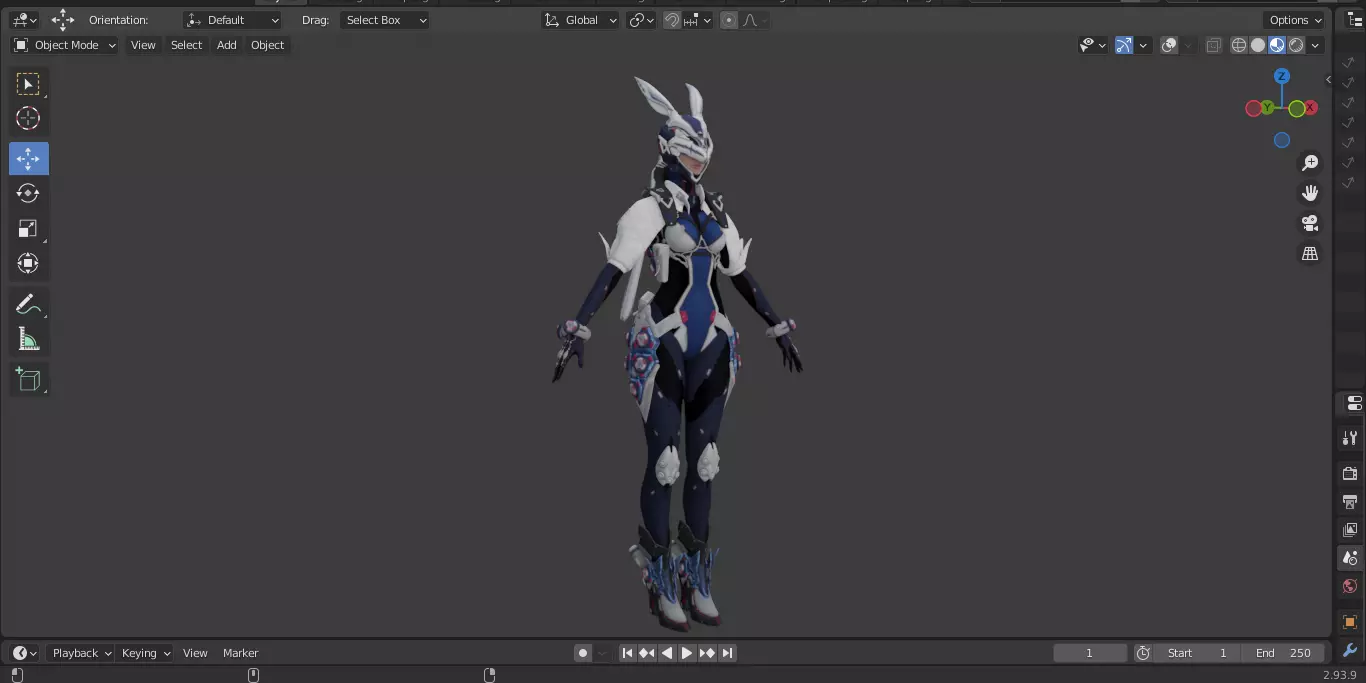Open the Scene properties tab
The height and width of the screenshot is (683, 1366).
click(x=1350, y=558)
